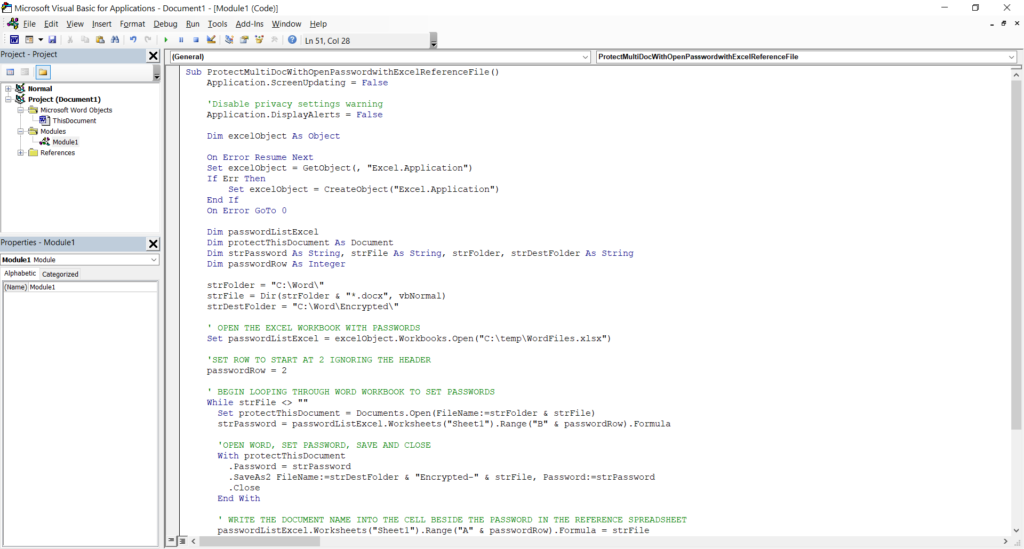Image resolution: width=1024 pixels, height=549 pixels.
Task: Expand the Normal project node
Action: click(8, 88)
